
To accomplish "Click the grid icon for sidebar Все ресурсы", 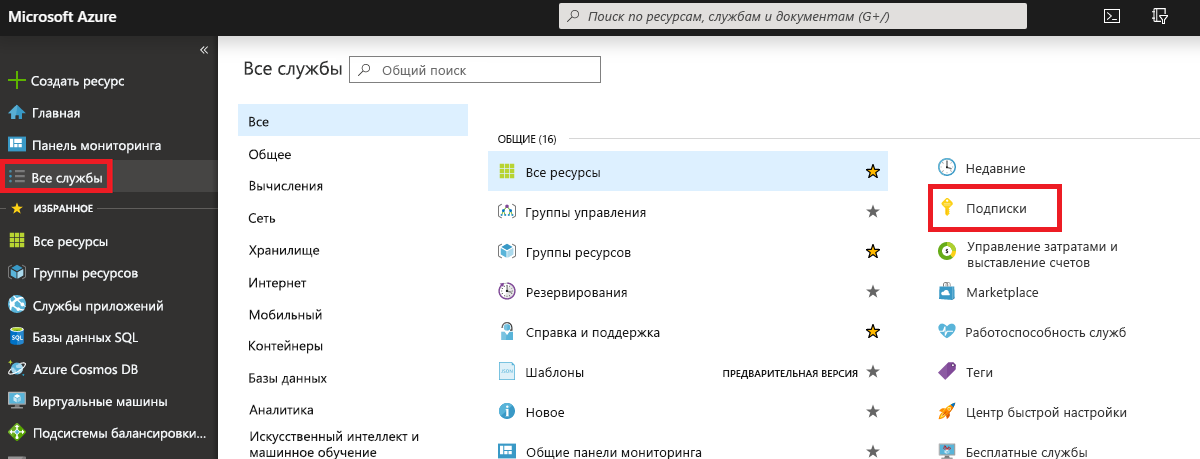I will pos(16,241).
